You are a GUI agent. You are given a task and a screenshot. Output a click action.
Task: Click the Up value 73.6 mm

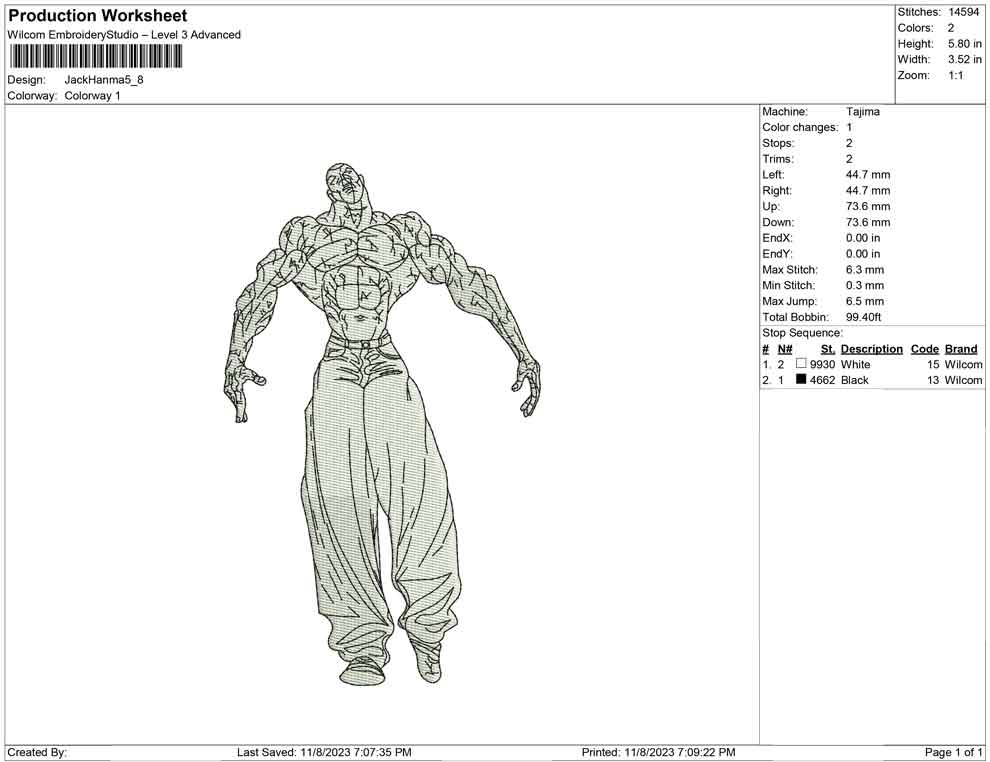(x=868, y=206)
